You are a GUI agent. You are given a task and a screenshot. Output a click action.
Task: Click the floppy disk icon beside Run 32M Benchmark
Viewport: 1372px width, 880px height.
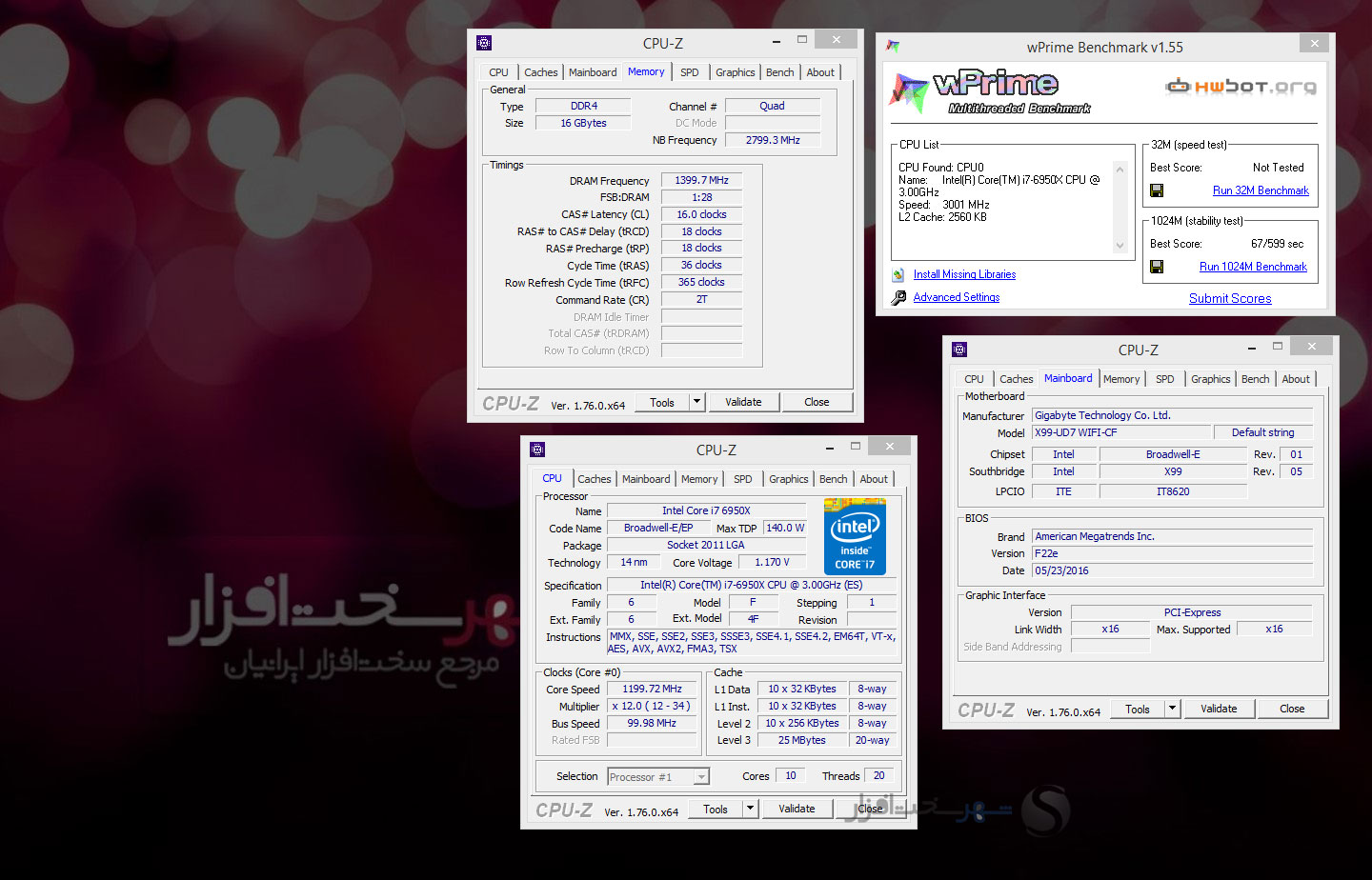(1157, 190)
